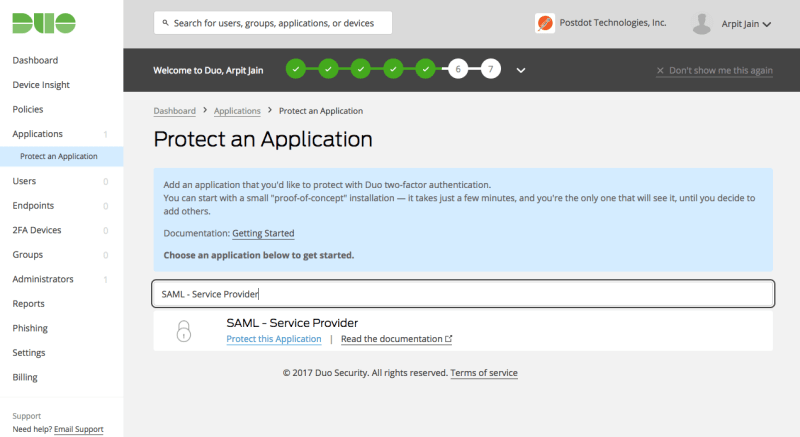Click the Dashboard breadcrumb link

coord(174,111)
